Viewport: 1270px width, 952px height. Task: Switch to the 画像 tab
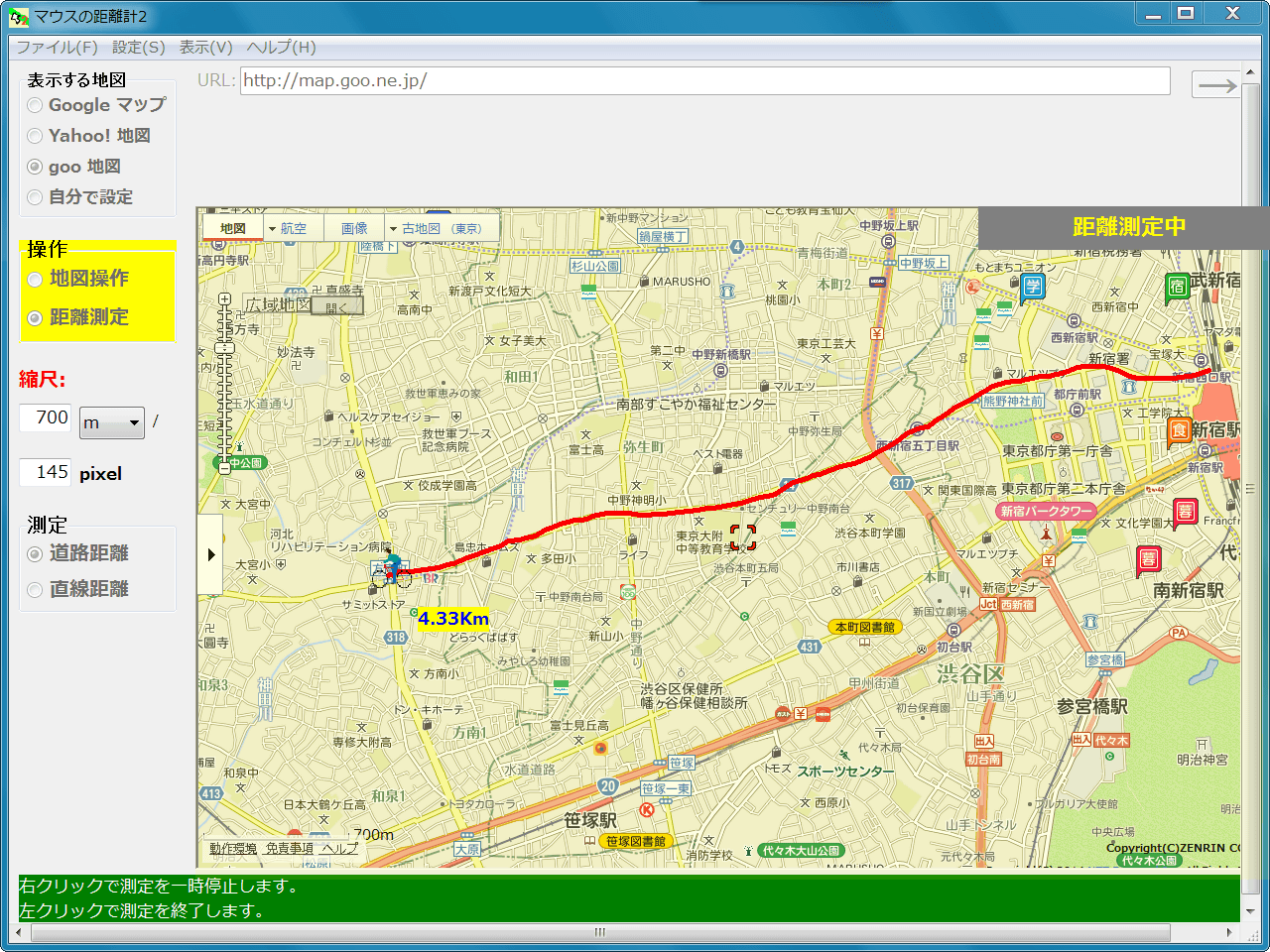[355, 228]
